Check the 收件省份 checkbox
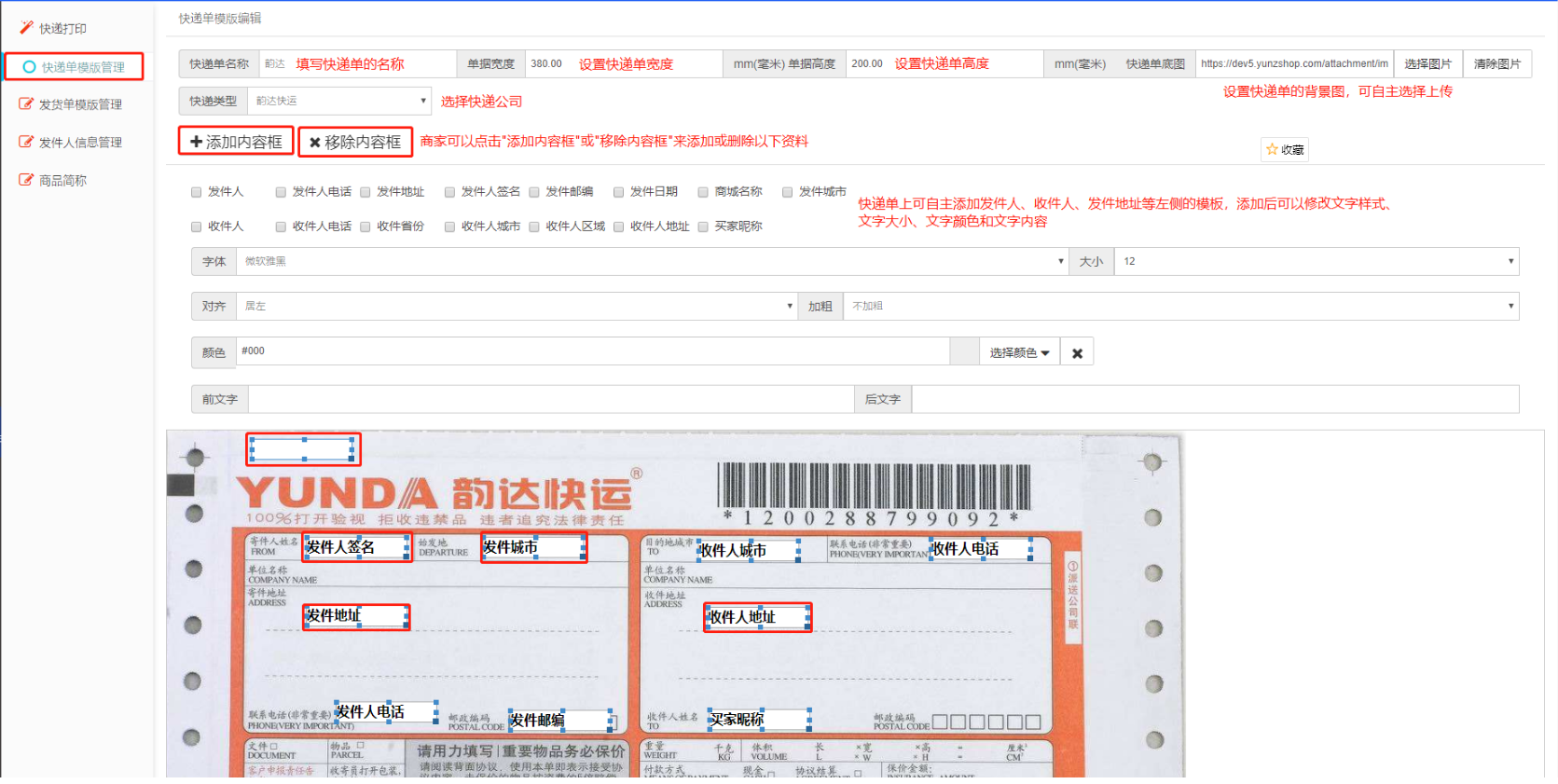This screenshot has height=784, width=1558. tap(365, 227)
